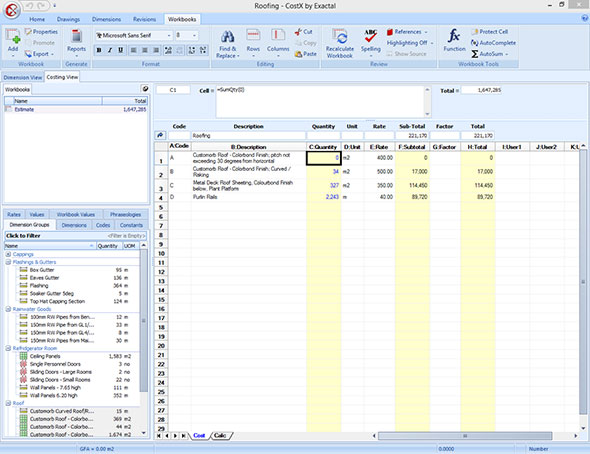Open Find & Replace

[x=228, y=44]
